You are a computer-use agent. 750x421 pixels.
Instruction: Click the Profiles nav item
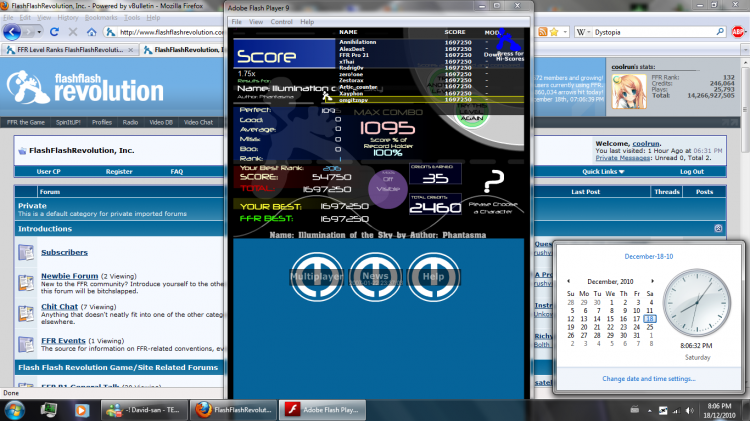click(102, 122)
